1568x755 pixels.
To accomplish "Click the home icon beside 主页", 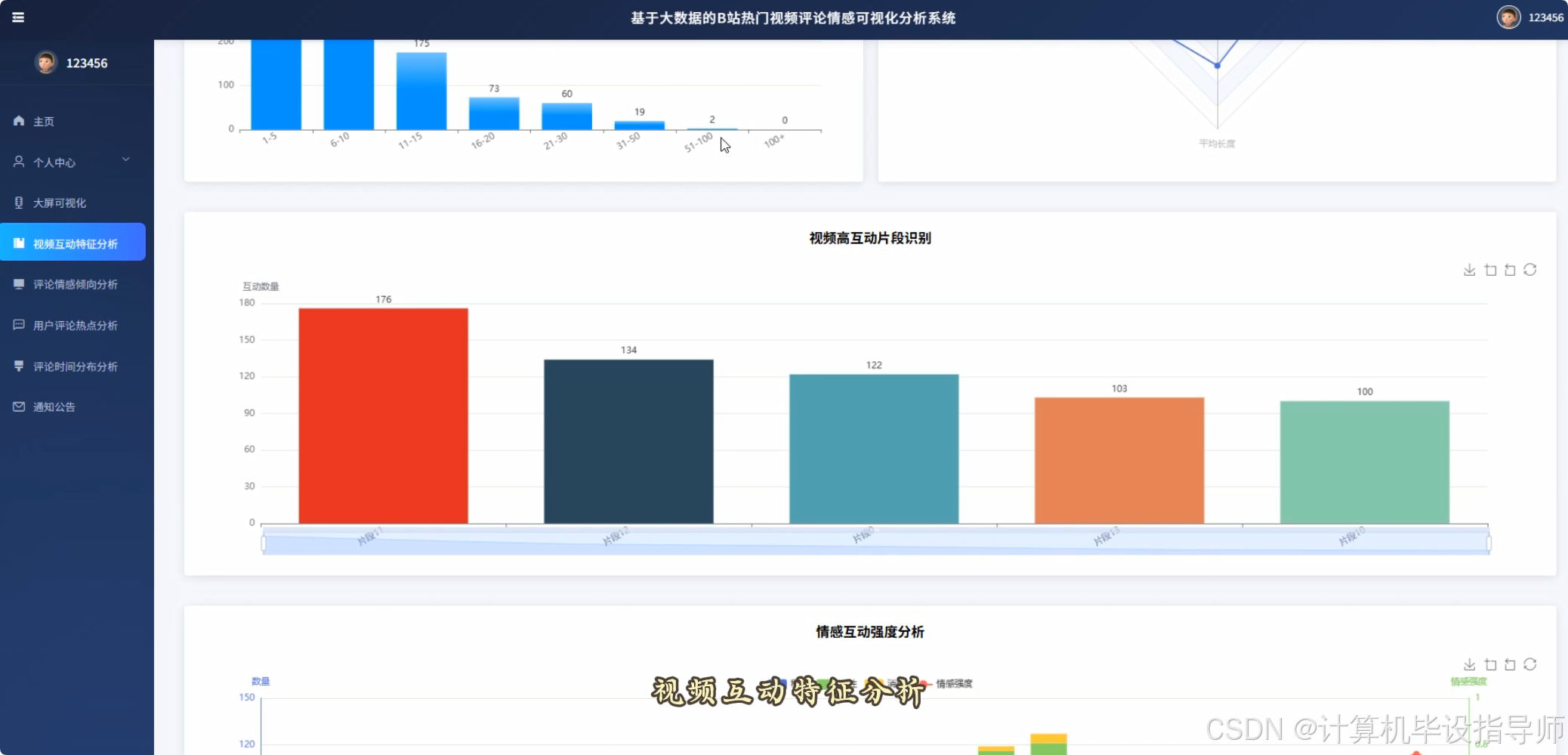I will click(x=17, y=120).
